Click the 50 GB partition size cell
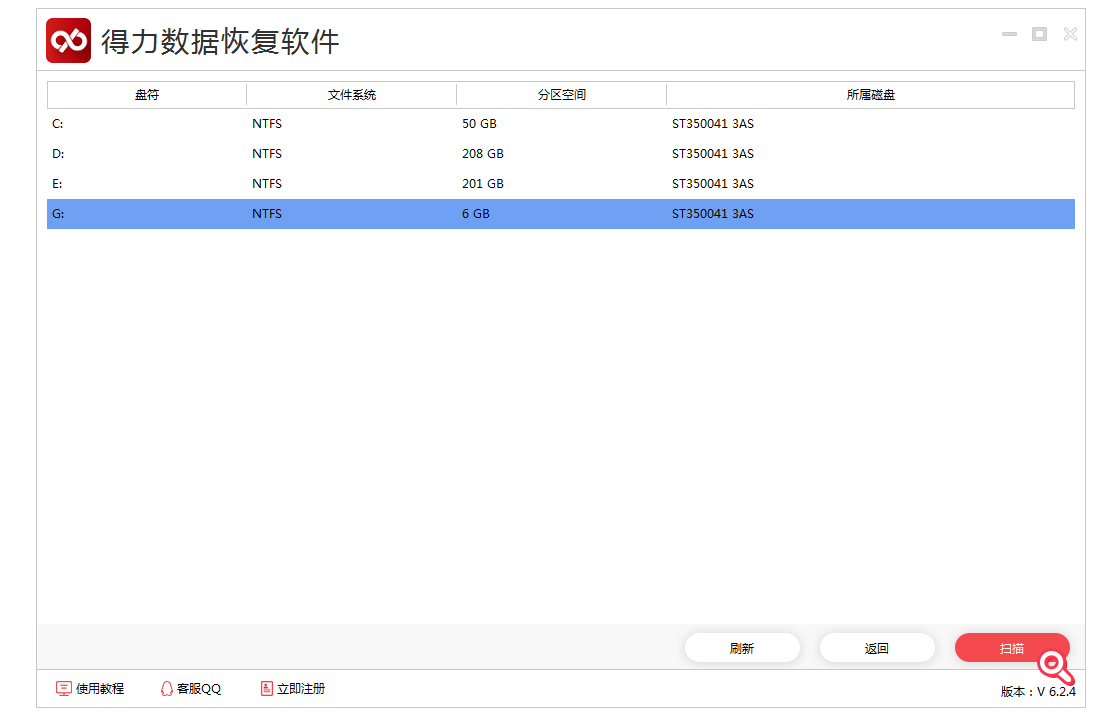 (479, 124)
